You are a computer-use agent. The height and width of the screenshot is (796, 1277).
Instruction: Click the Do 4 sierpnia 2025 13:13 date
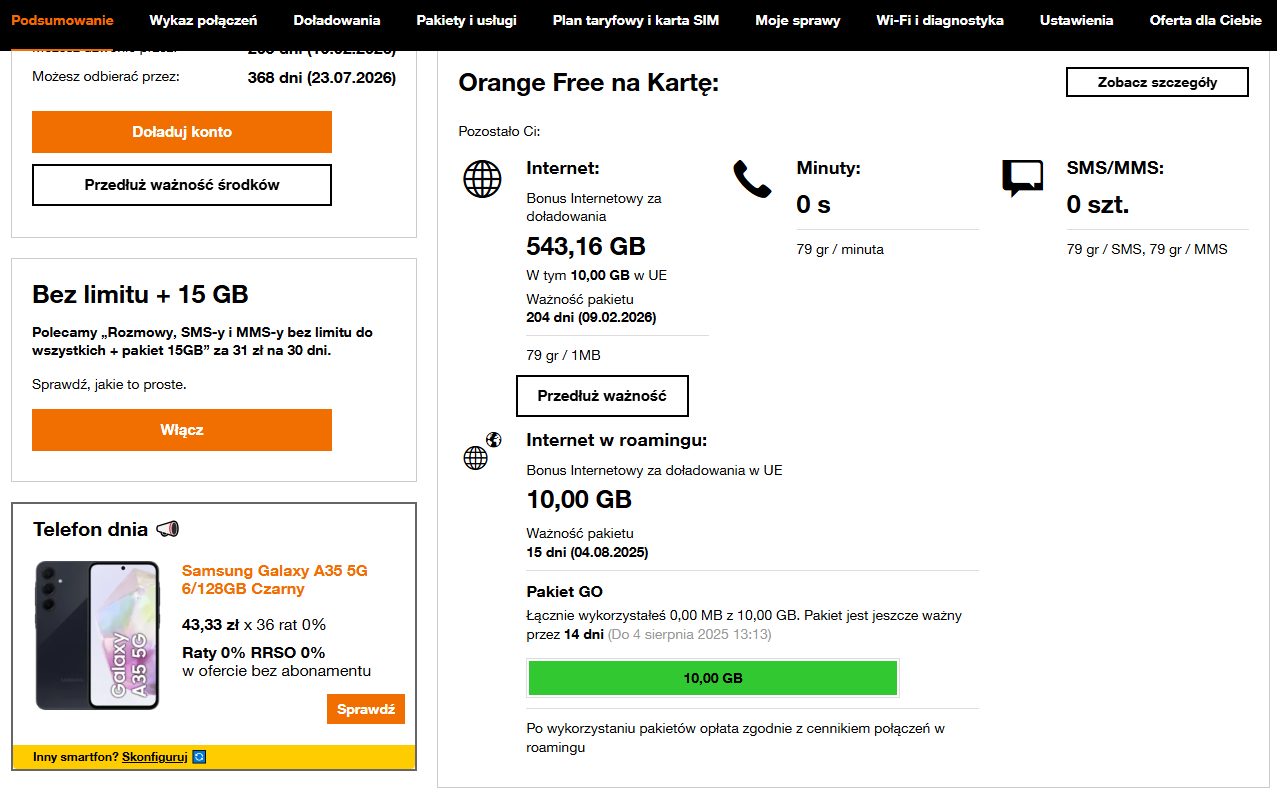(x=689, y=634)
